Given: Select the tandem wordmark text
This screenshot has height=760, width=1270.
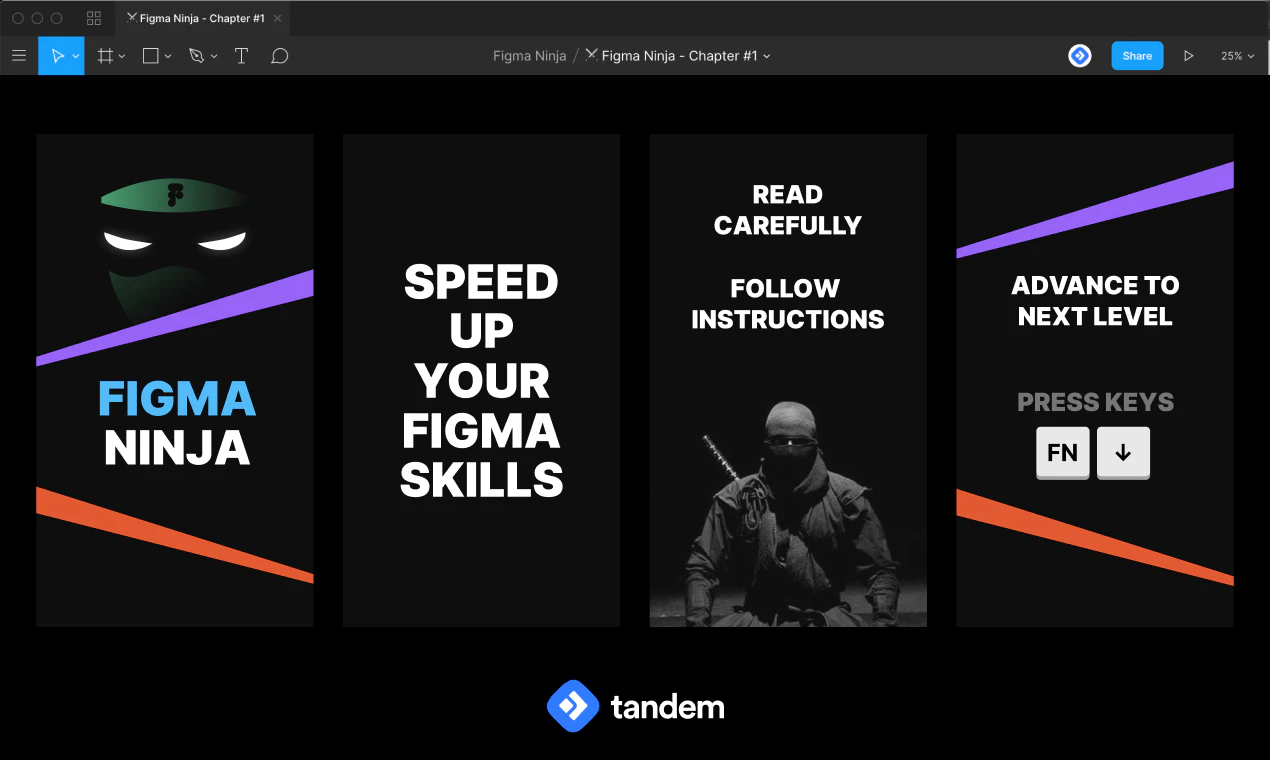Looking at the screenshot, I should point(667,708).
